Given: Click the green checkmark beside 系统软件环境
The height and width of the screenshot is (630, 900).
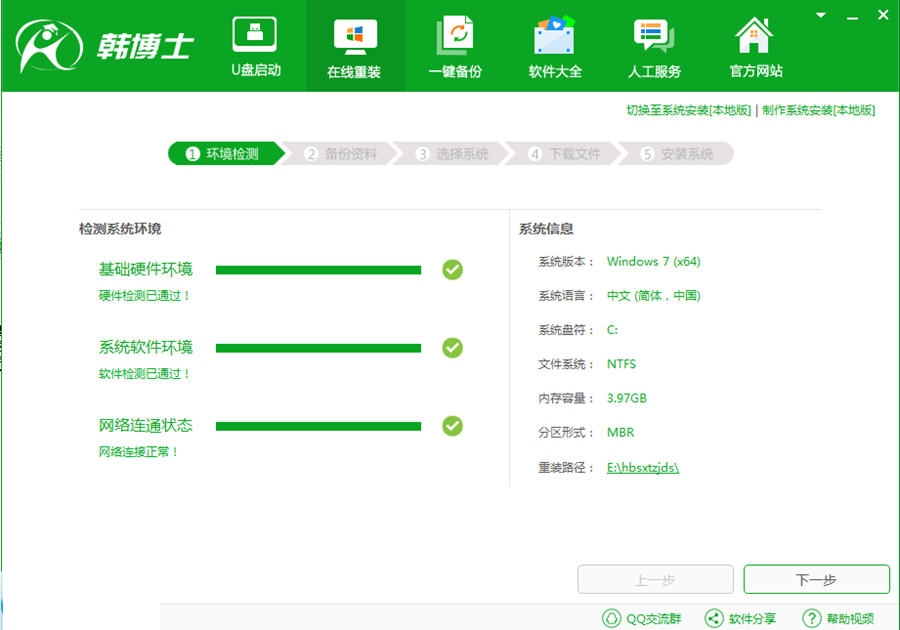Looking at the screenshot, I should pos(453,347).
